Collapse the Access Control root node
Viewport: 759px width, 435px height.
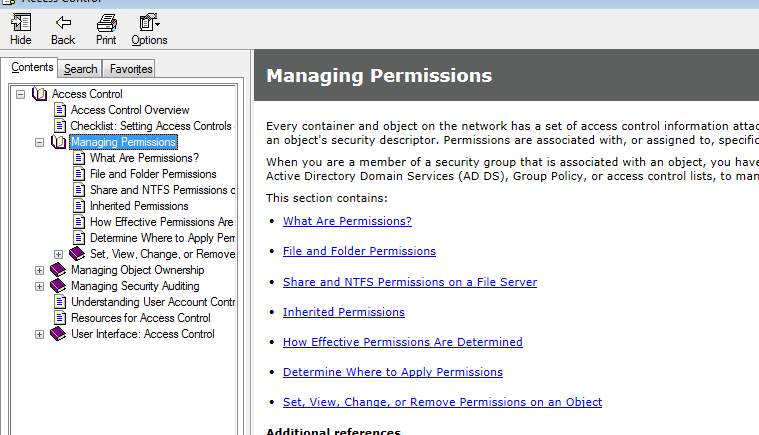tap(20, 94)
